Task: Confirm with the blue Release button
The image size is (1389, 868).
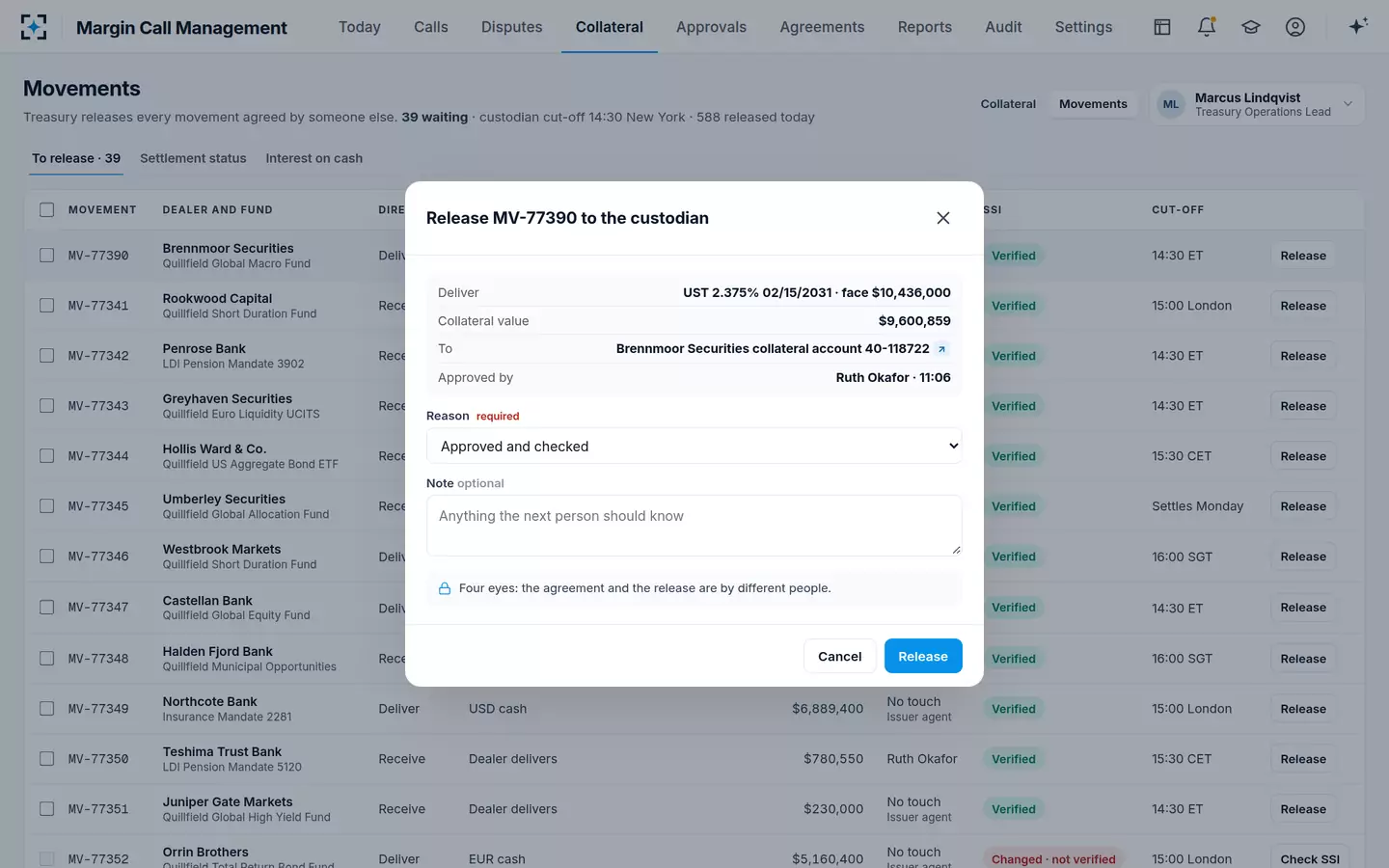Action: (x=923, y=656)
